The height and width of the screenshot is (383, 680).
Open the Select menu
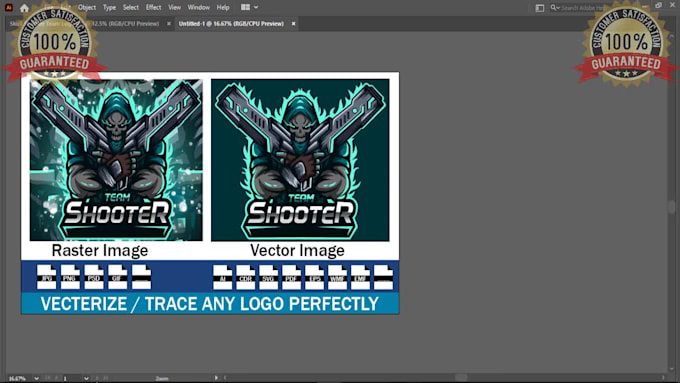coord(131,7)
